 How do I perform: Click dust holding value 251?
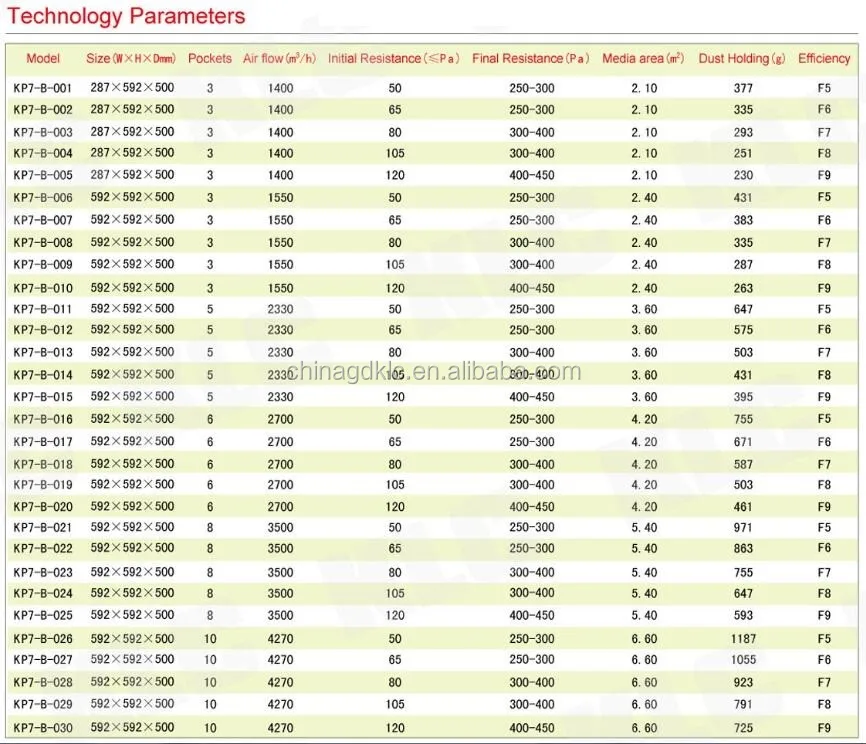[x=743, y=154]
